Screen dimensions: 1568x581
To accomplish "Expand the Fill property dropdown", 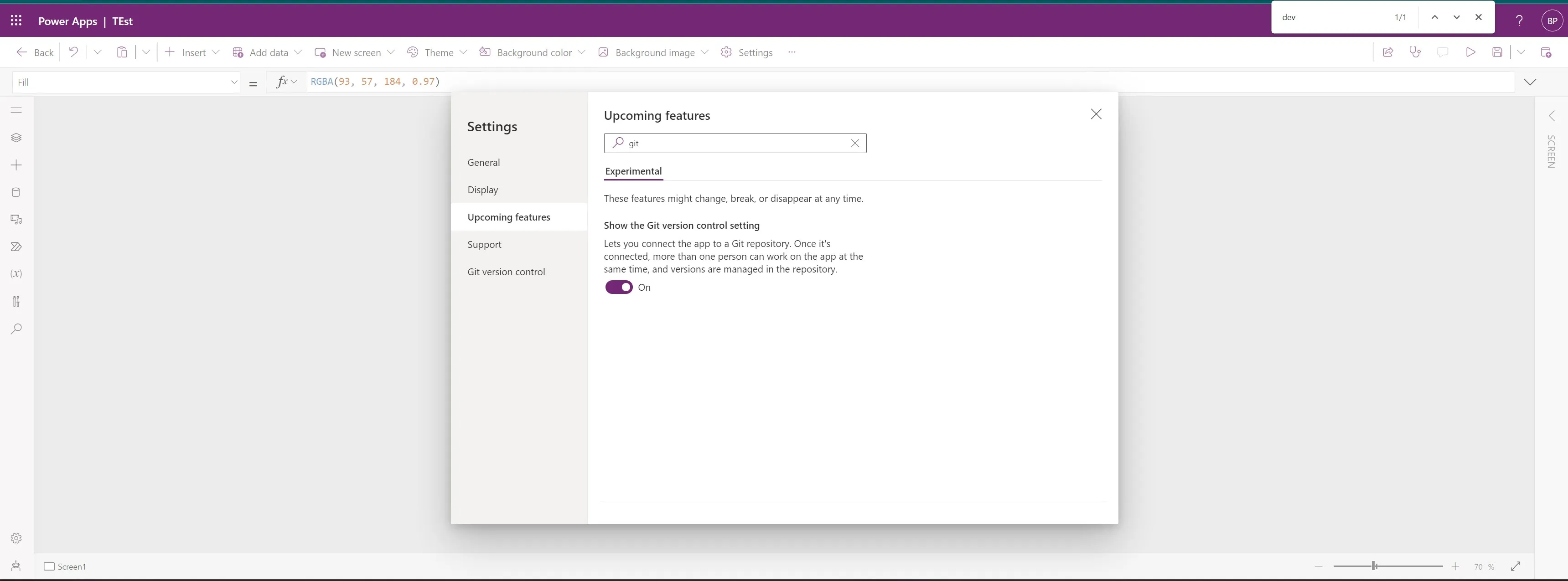I will coord(234,82).
